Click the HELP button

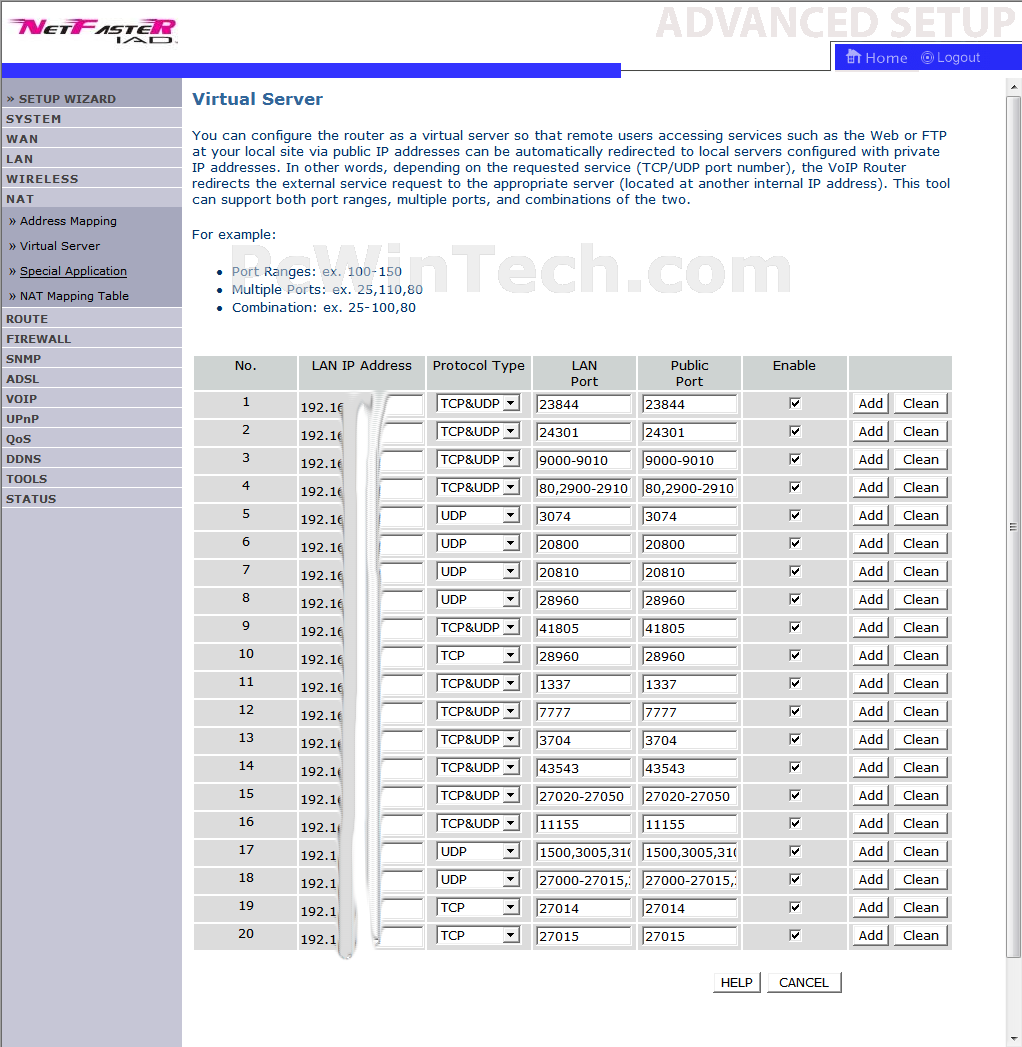(736, 982)
